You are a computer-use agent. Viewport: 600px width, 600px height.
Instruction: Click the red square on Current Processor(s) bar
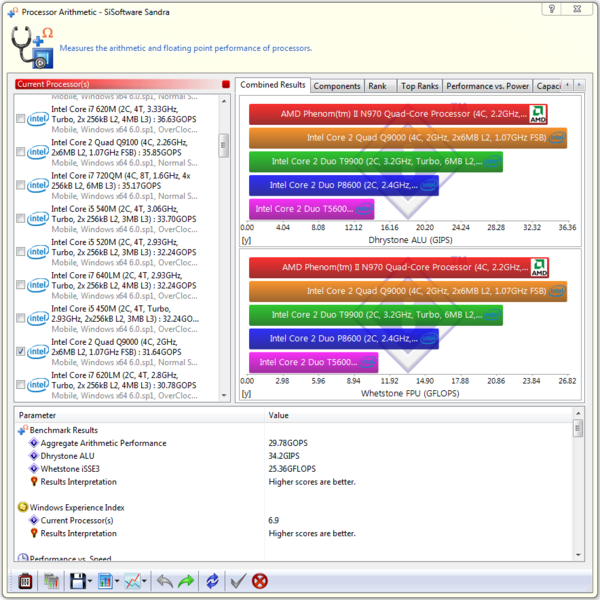pos(226,84)
